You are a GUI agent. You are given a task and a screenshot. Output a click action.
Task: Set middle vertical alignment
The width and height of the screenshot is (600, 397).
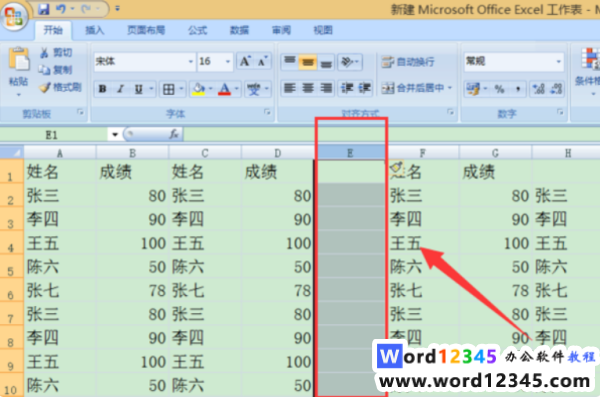[308, 62]
